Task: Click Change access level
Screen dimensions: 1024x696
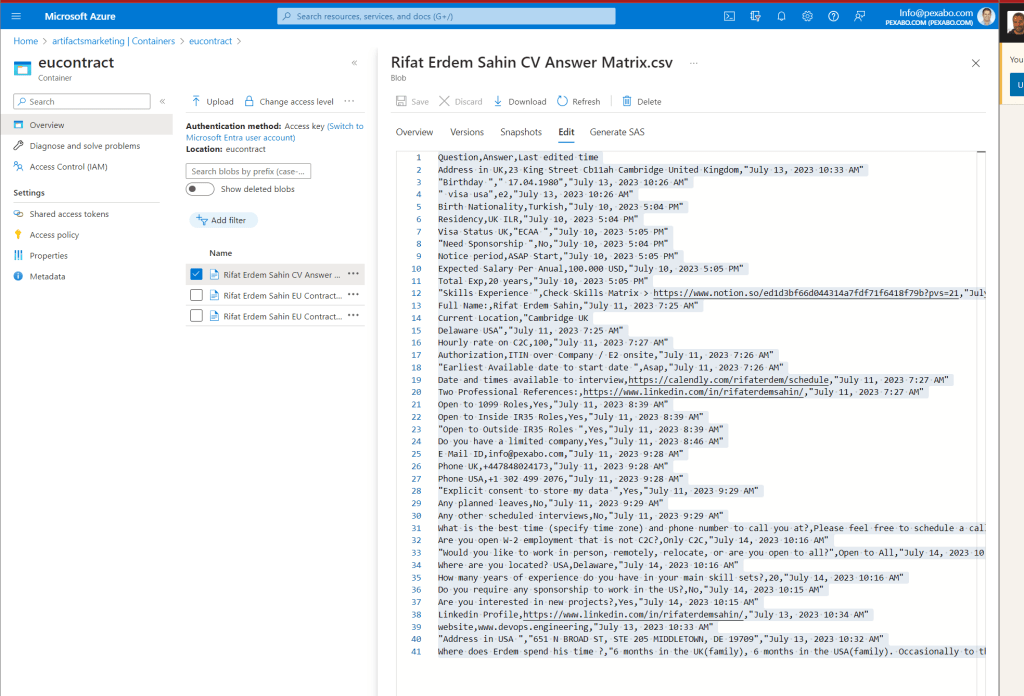Action: tap(289, 101)
